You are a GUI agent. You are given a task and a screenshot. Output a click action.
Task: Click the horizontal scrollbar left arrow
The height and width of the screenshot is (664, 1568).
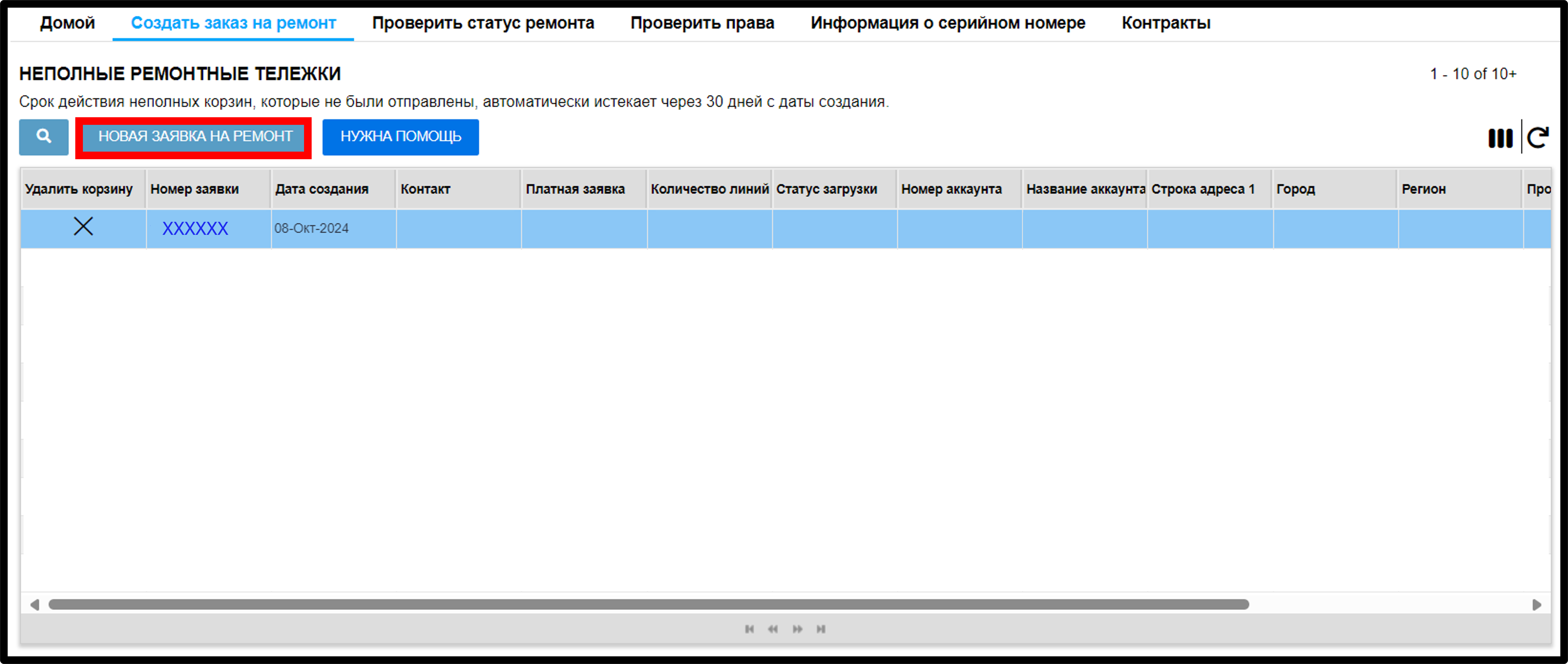(x=35, y=604)
